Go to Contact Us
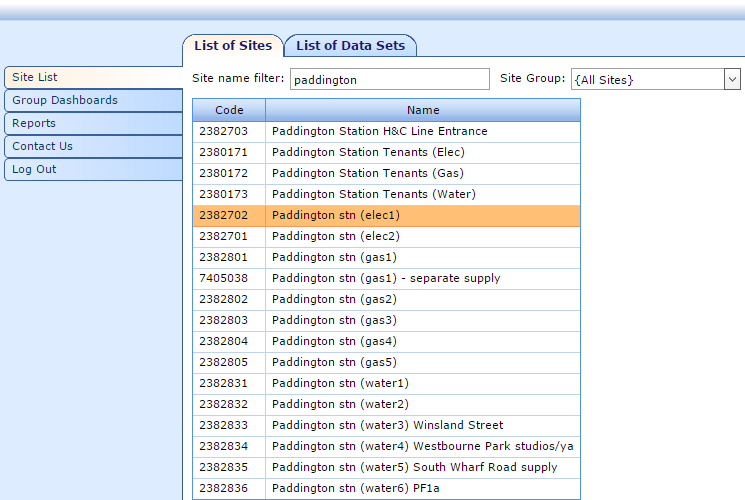 pyautogui.click(x=93, y=146)
